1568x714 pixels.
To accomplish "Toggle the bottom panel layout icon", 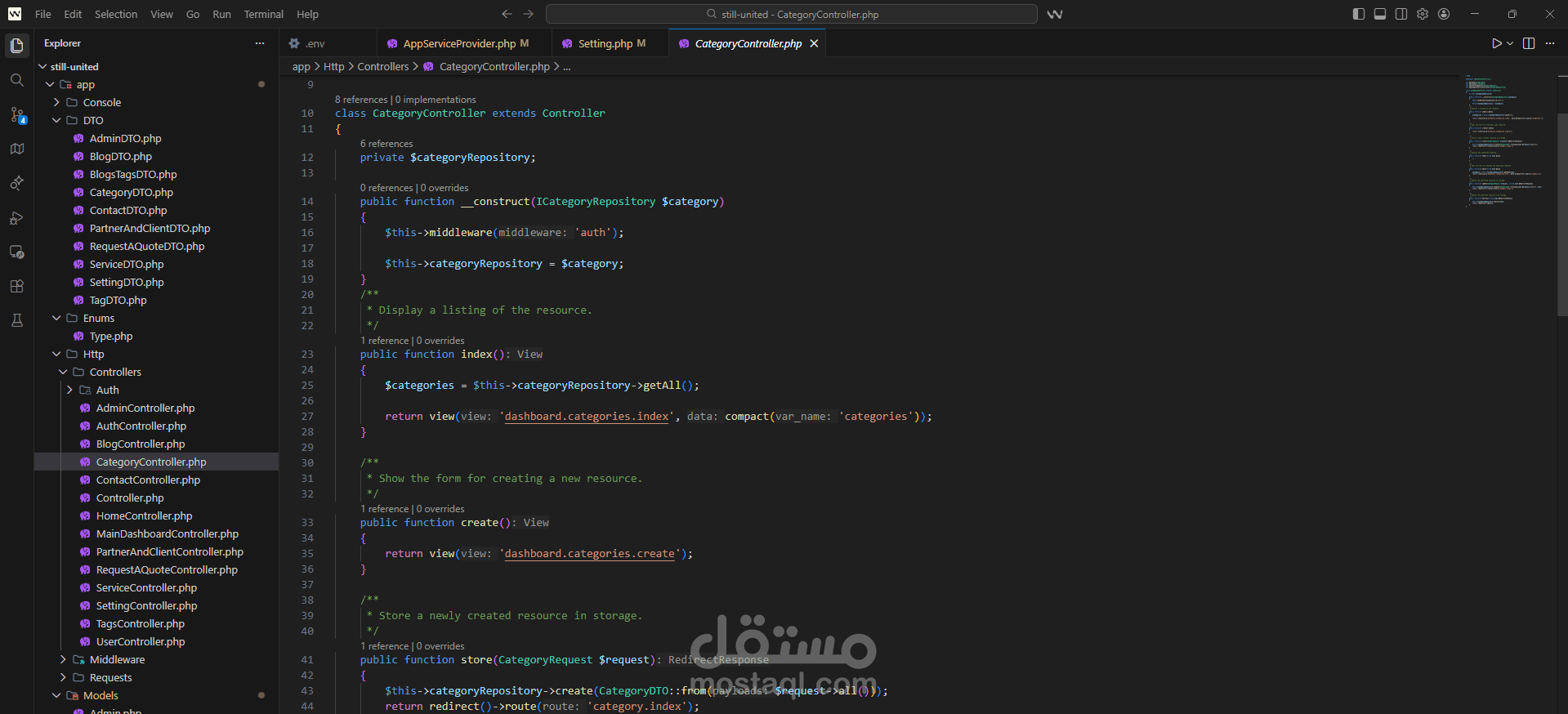I will pos(1380,14).
